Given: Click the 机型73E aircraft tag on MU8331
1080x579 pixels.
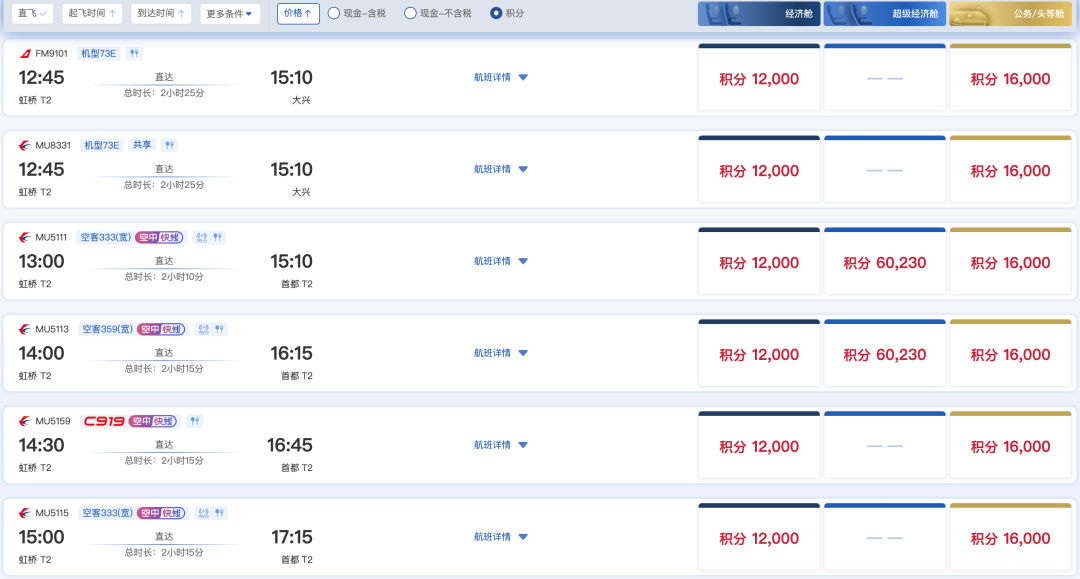Looking at the screenshot, I should pos(102,145).
